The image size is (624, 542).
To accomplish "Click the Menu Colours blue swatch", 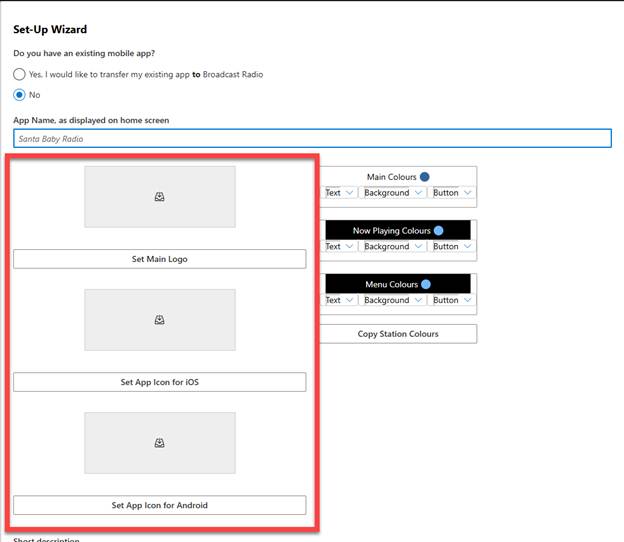I will (426, 284).
